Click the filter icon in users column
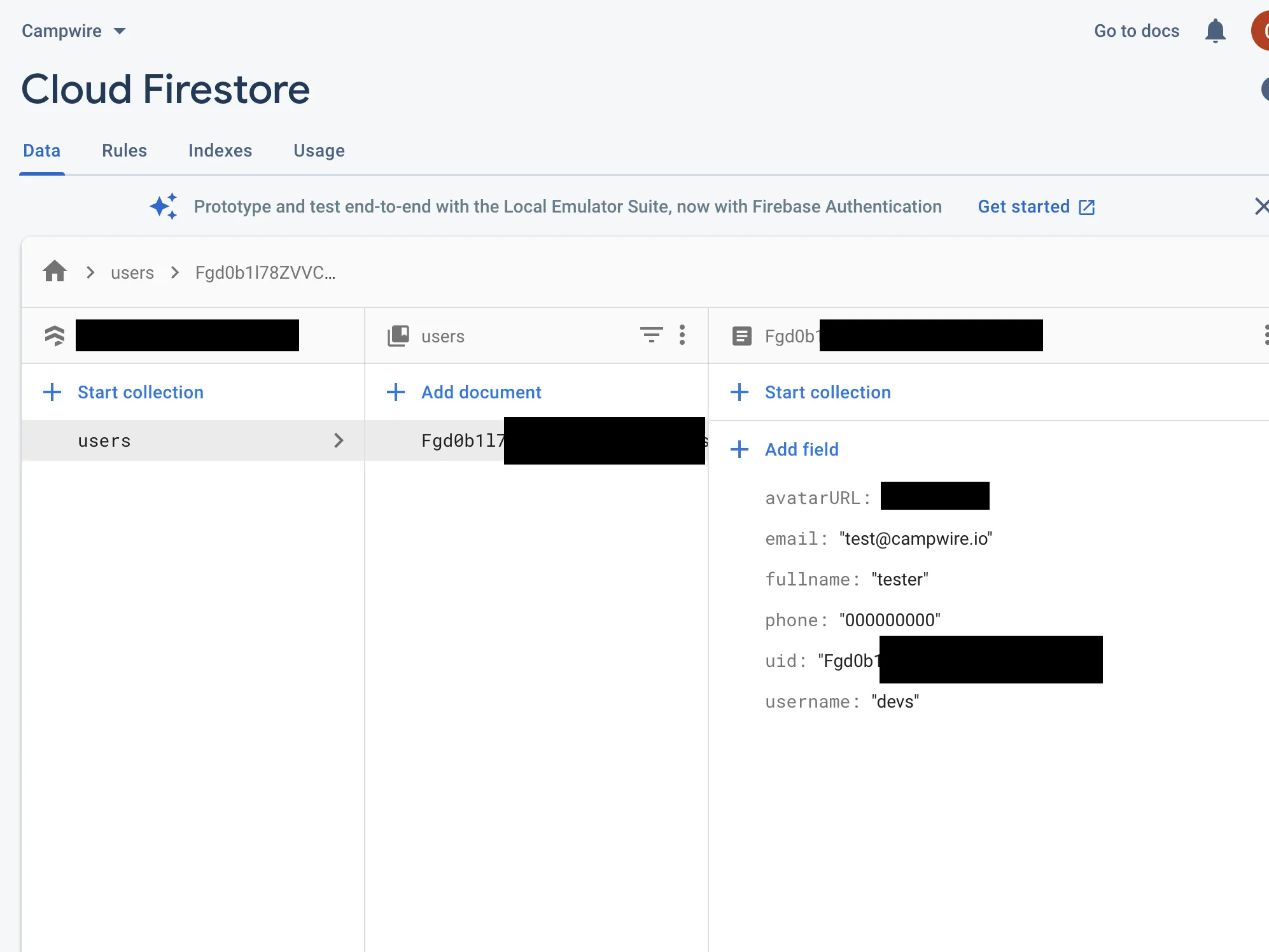 tap(650, 335)
